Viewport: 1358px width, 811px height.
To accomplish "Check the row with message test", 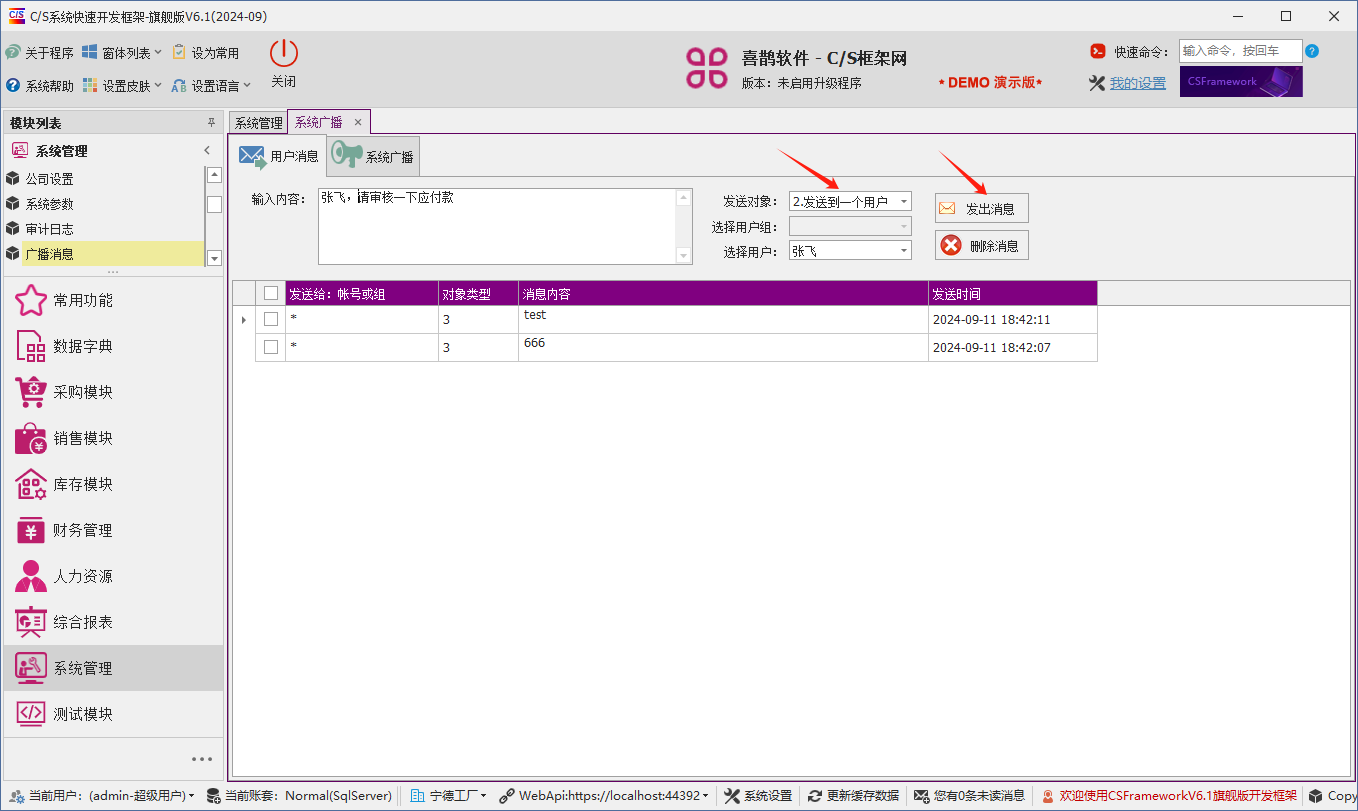I will (271, 319).
